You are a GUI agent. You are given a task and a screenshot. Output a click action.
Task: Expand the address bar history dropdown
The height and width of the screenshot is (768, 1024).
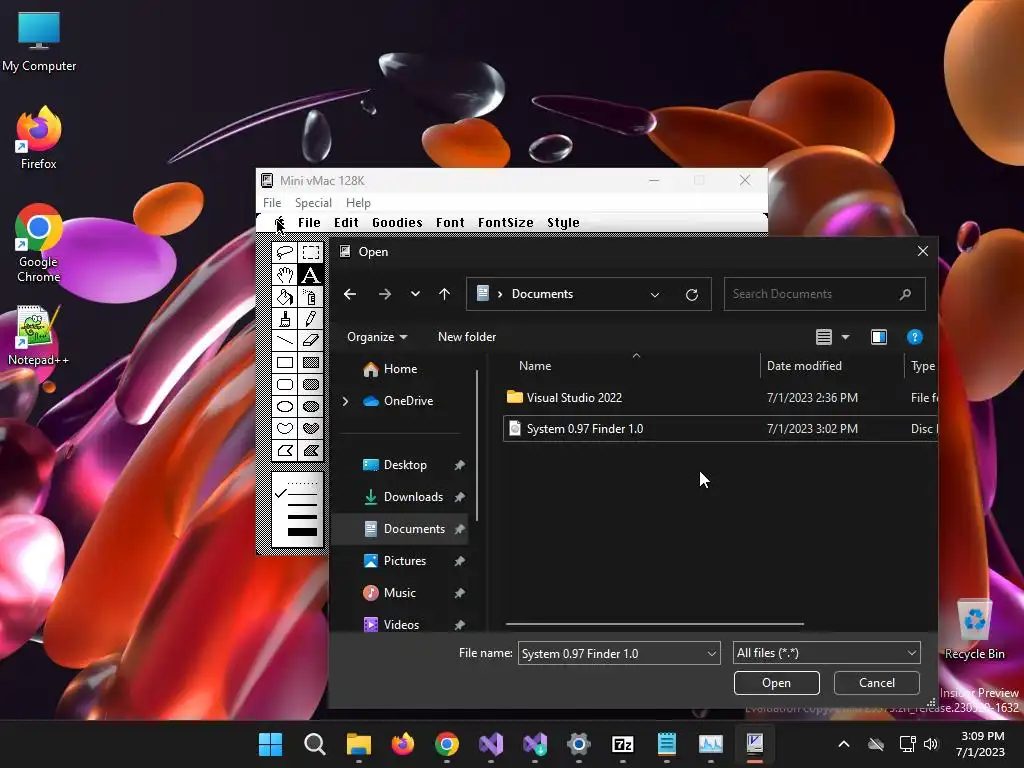click(654, 295)
